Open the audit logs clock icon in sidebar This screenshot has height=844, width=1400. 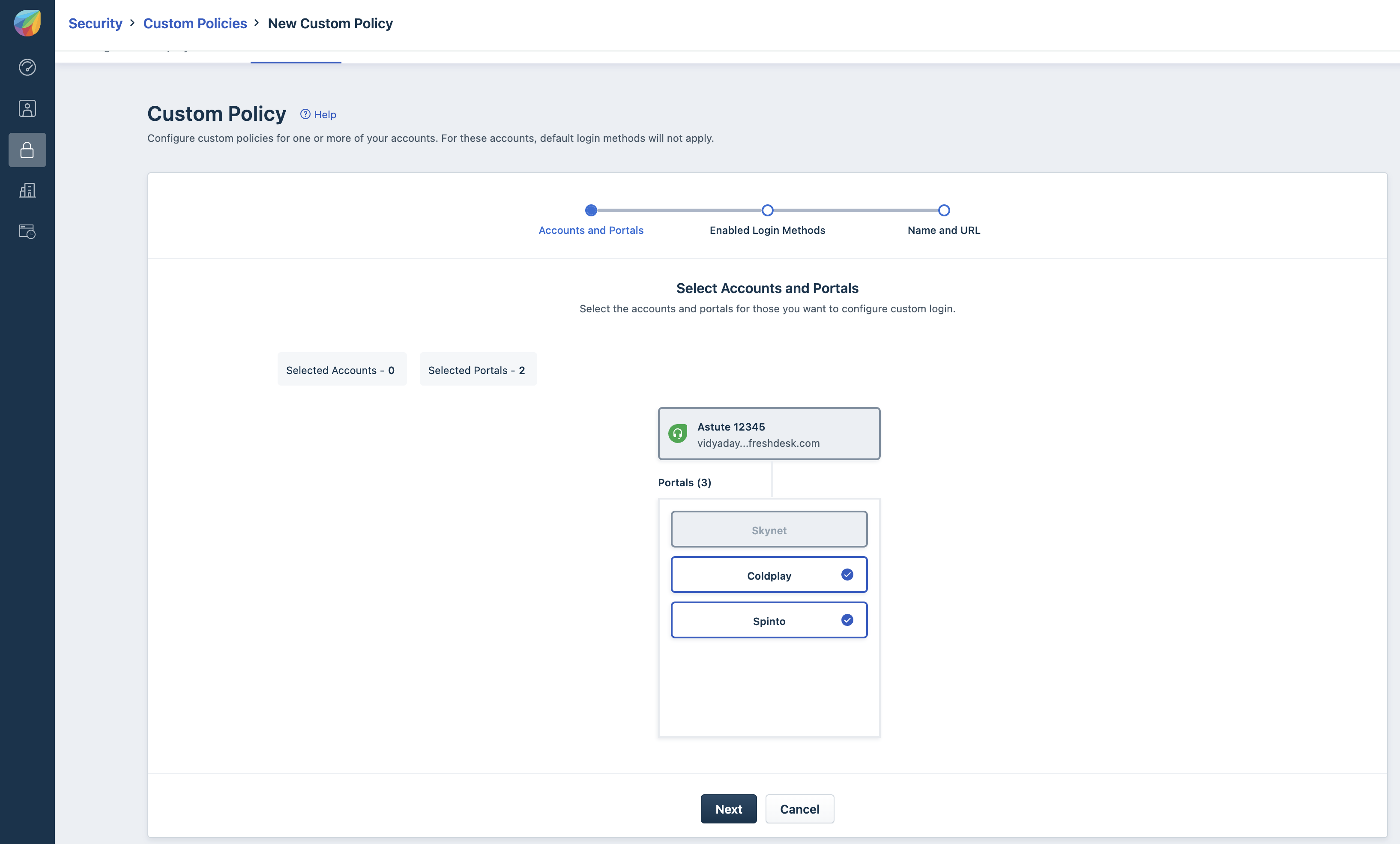pos(27,231)
